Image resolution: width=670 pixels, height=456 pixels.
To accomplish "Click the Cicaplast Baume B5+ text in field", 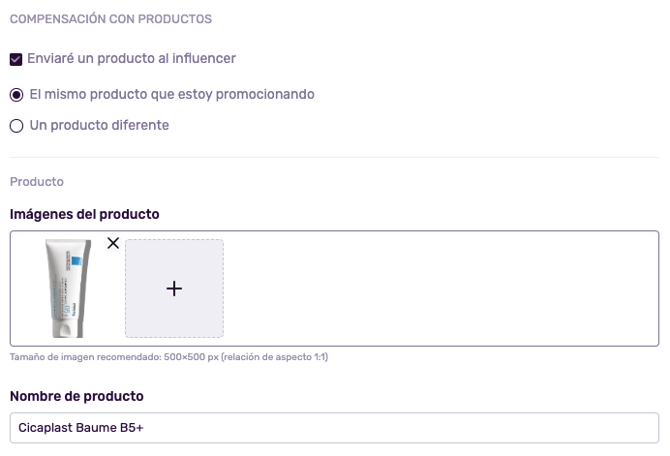I will click(x=83, y=428).
